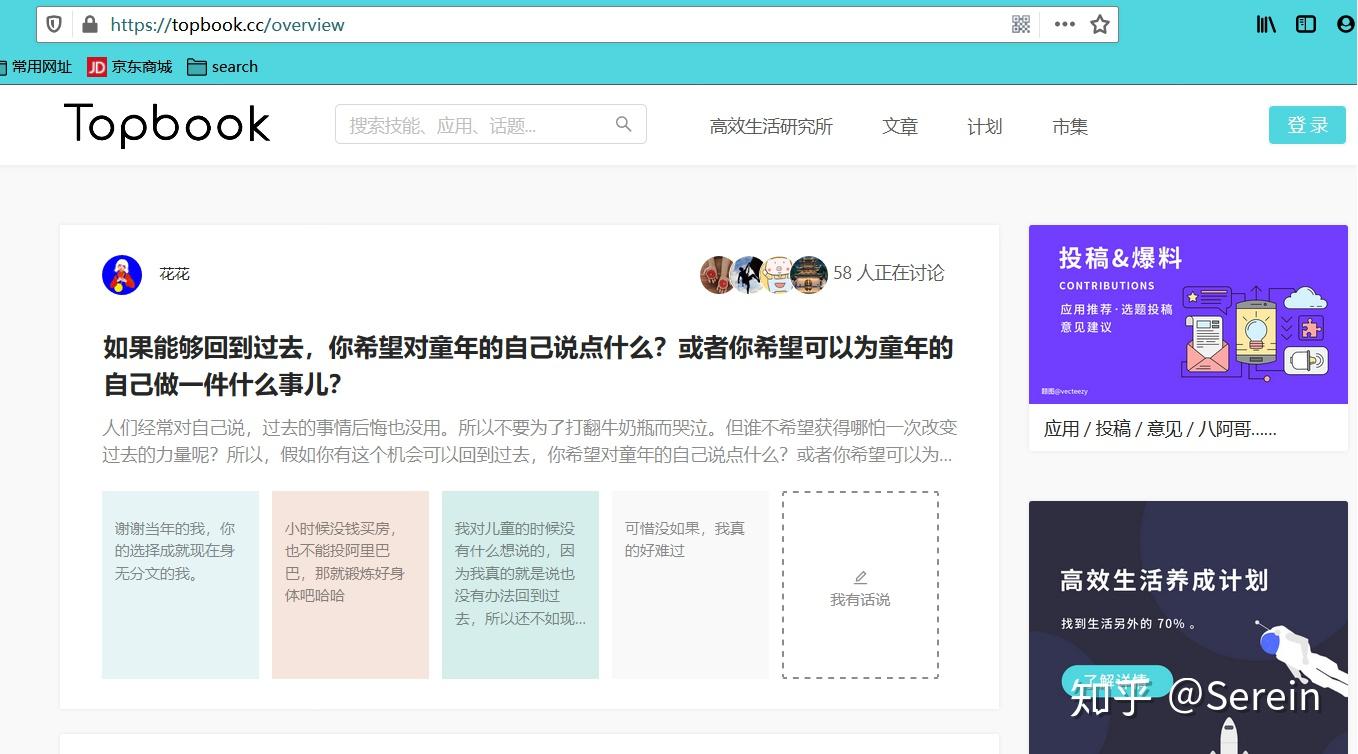This screenshot has height=754, width=1358.
Task: Click the Topbook logo
Action: (x=167, y=125)
